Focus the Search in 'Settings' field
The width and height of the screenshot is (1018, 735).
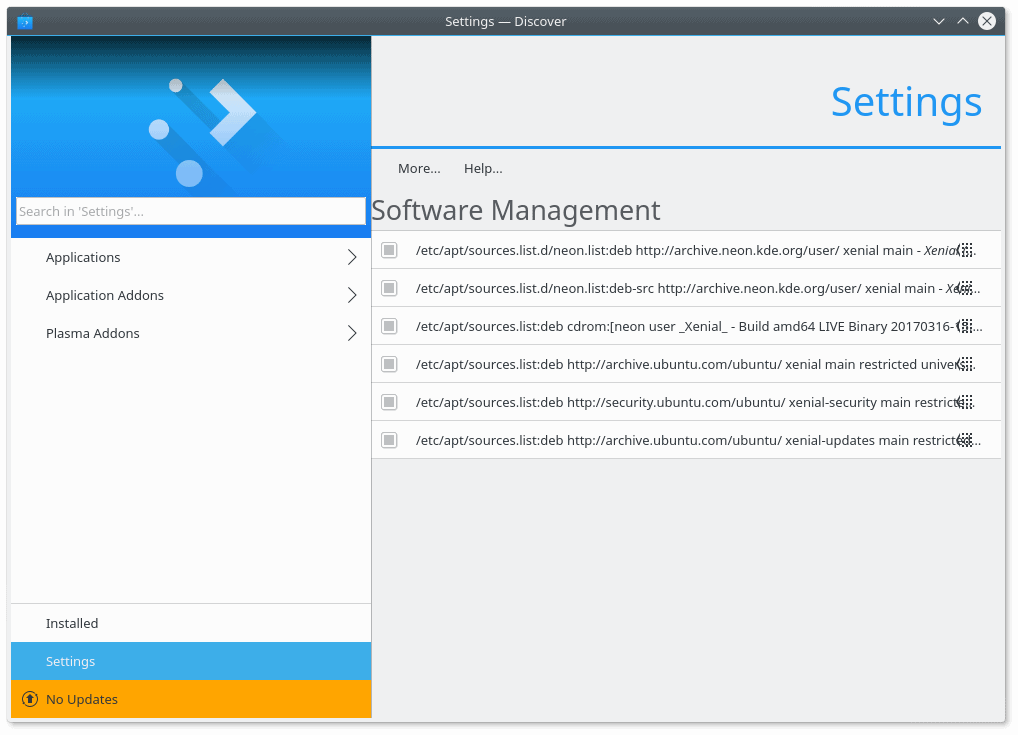pos(192,212)
